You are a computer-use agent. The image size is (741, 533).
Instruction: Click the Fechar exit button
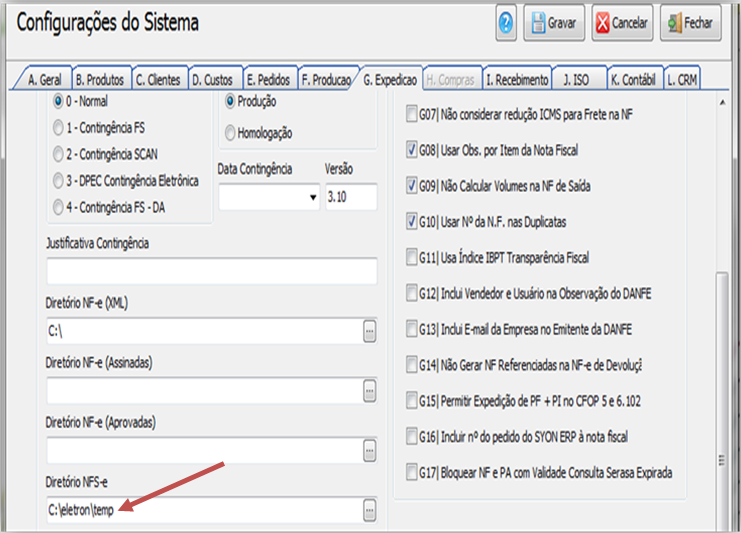point(690,22)
